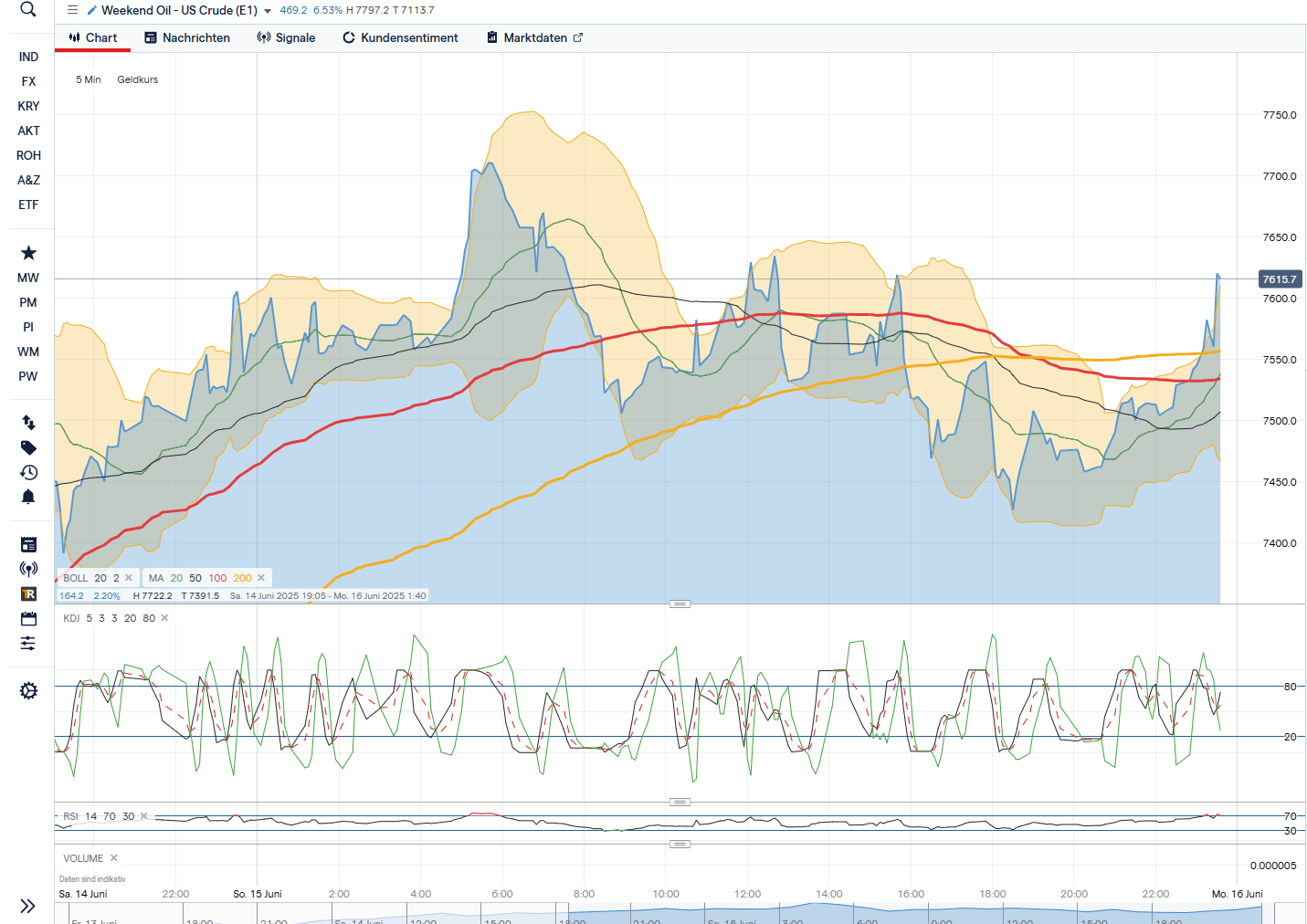Click MA 200 orange period value
The width and height of the screenshot is (1307, 924).
click(x=242, y=578)
